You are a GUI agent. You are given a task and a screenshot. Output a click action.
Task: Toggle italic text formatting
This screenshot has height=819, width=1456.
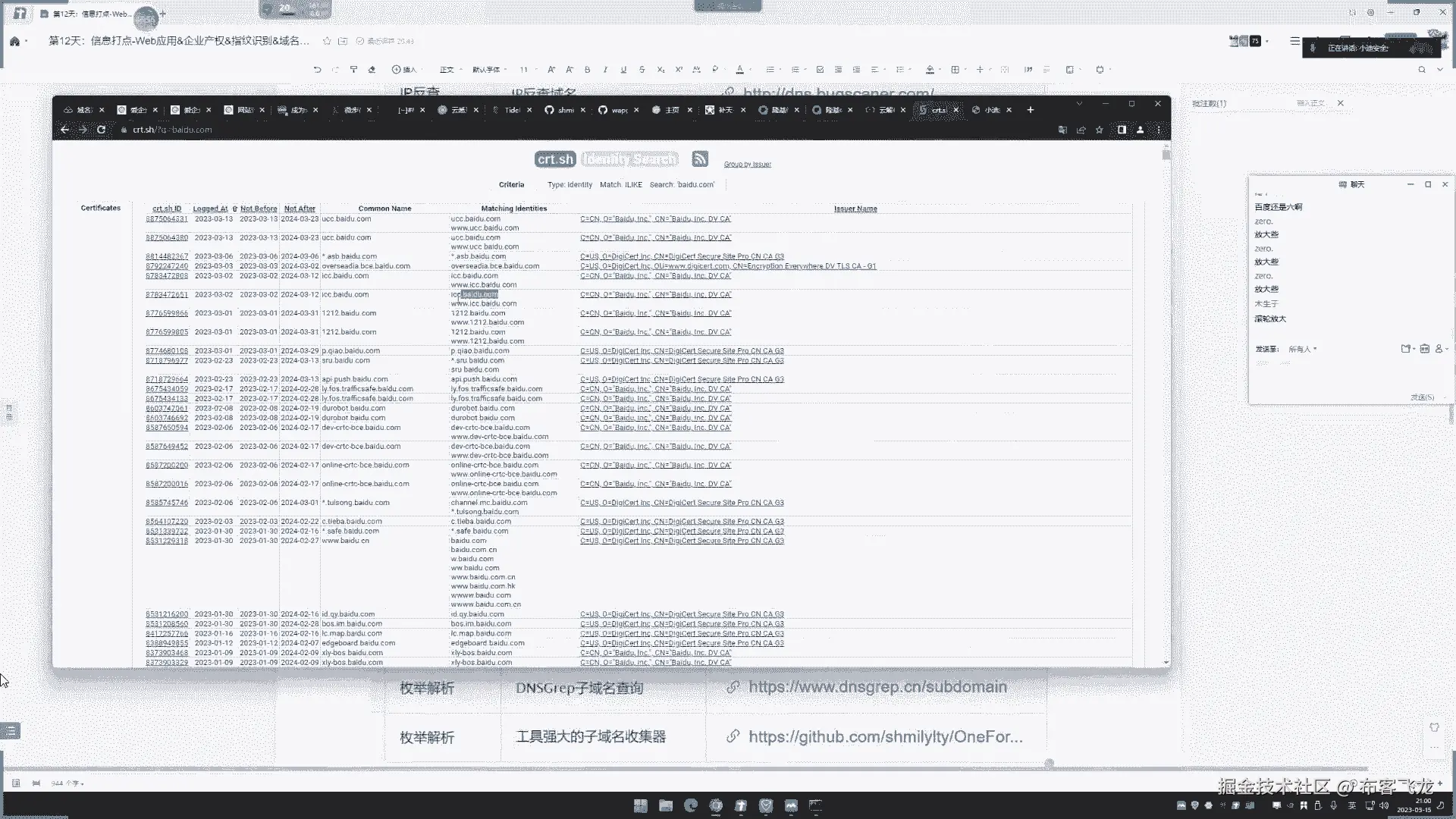pos(605,70)
